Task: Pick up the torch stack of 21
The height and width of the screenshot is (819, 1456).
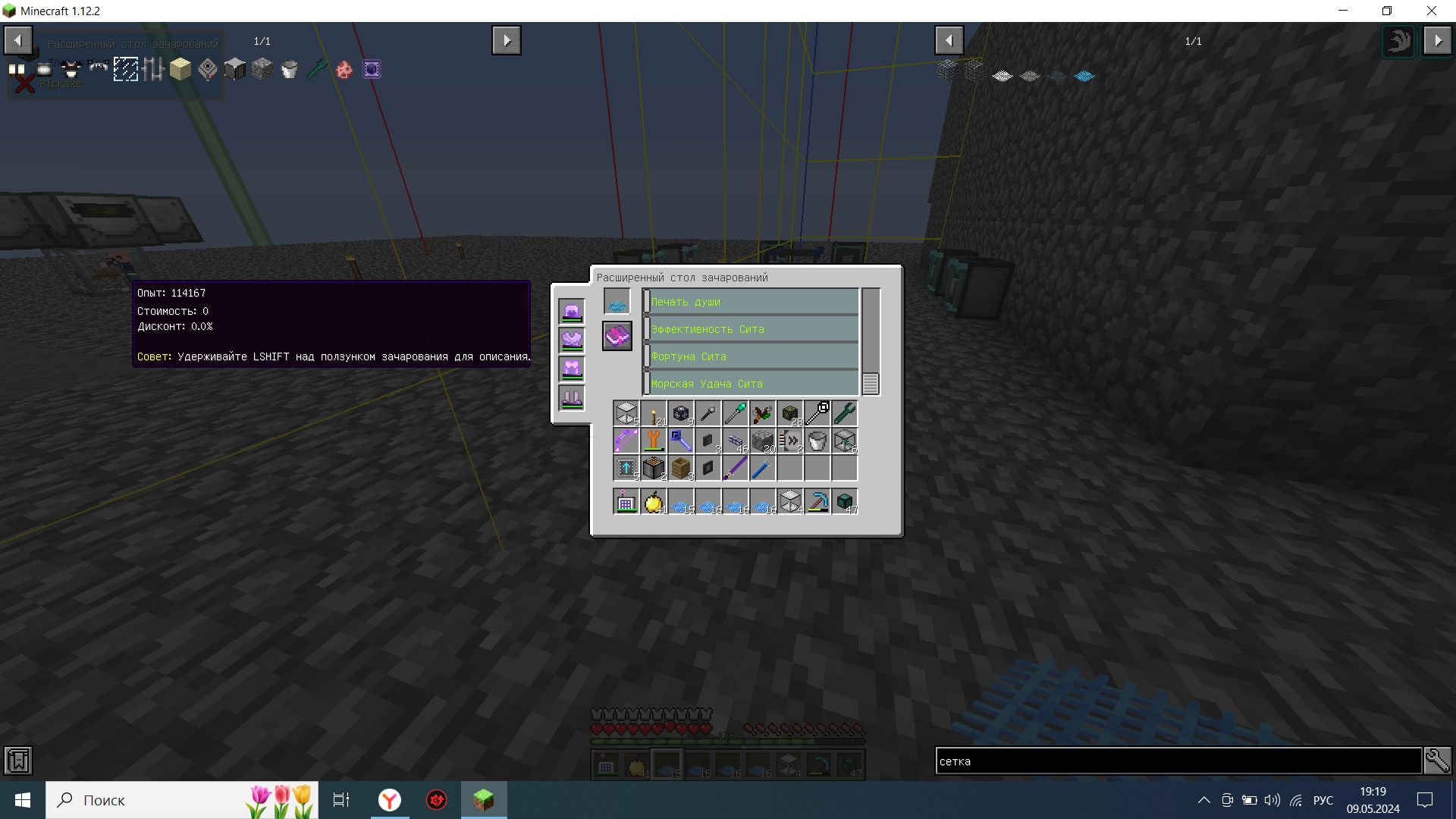Action: pyautogui.click(x=654, y=414)
